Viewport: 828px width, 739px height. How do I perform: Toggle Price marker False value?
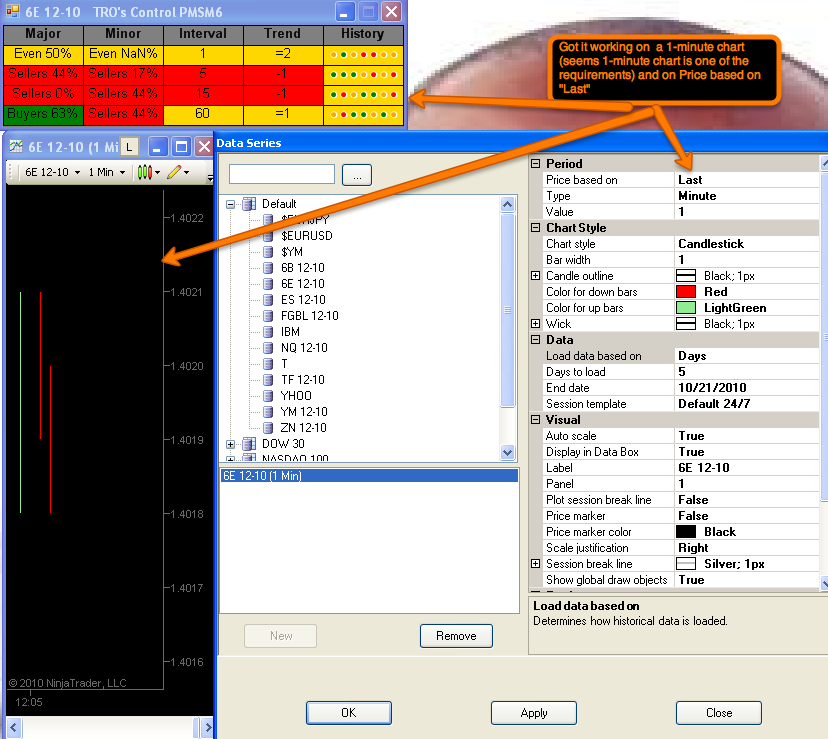point(747,516)
